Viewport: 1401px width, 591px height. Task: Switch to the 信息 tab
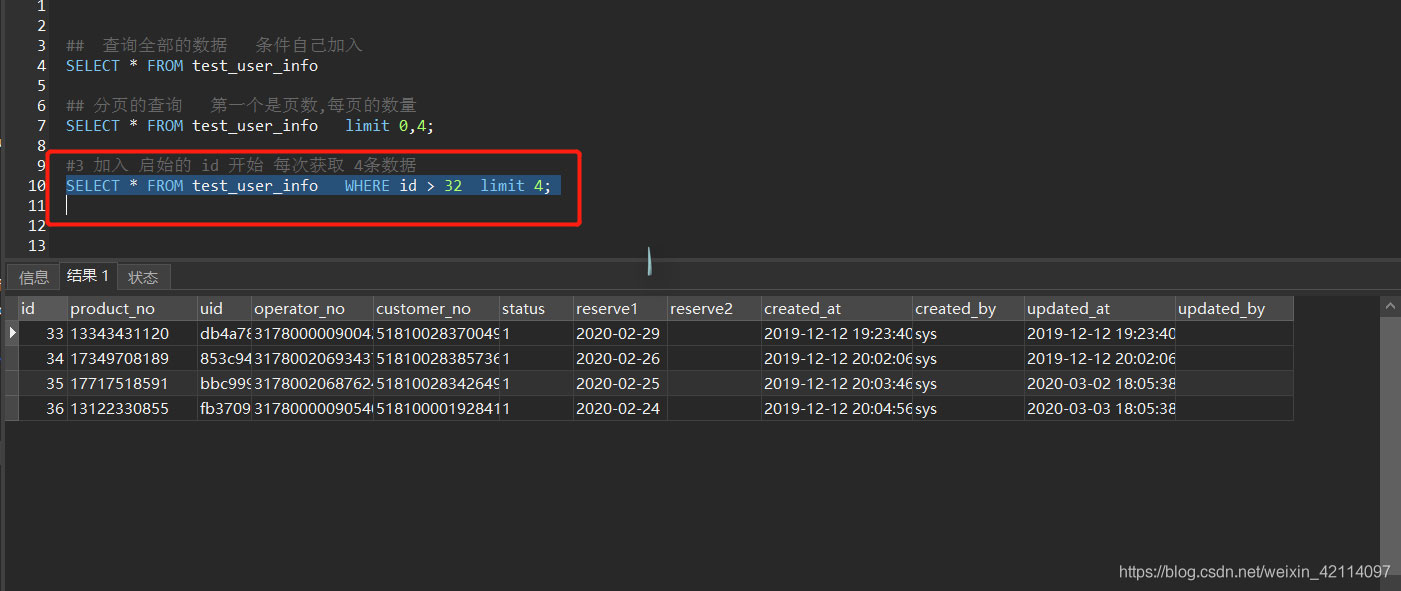pos(33,278)
